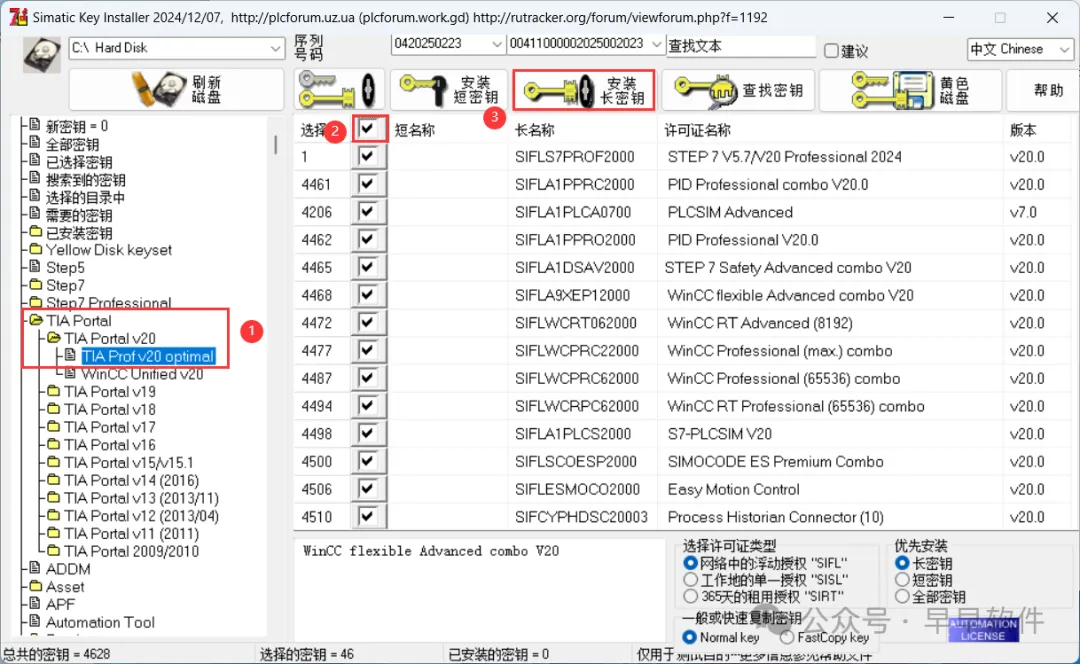Image resolution: width=1080 pixels, height=664 pixels.
Task: Toggle the 建议 checkbox
Action: [831, 50]
